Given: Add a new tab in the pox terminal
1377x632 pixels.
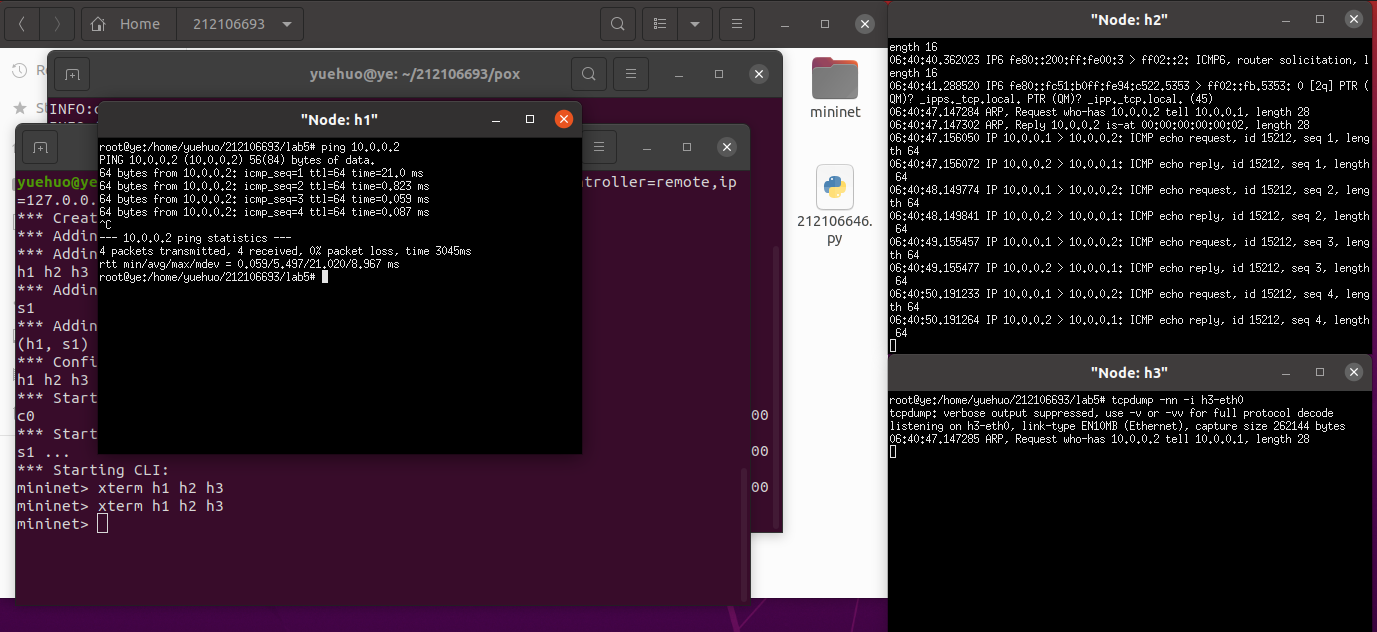Looking at the screenshot, I should [x=72, y=74].
